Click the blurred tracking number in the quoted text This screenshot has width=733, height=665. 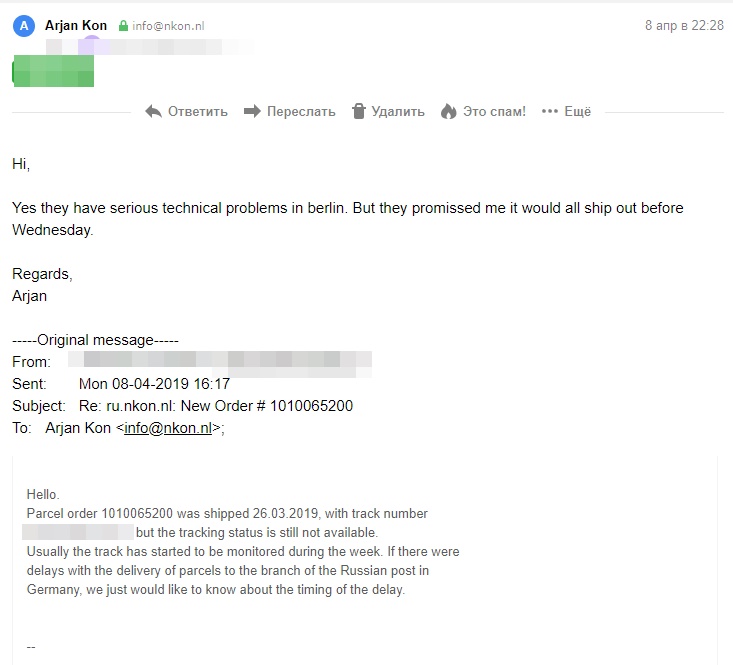click(x=80, y=532)
